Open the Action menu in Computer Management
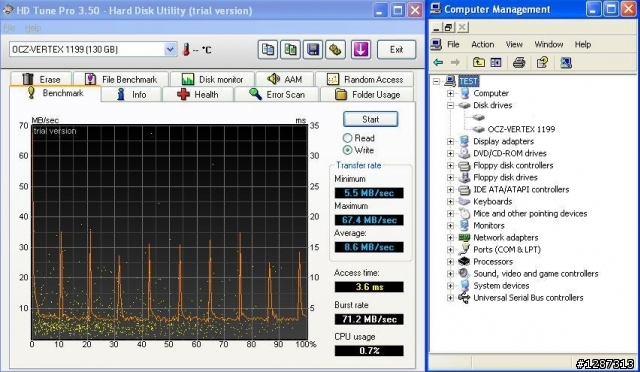 click(482, 44)
